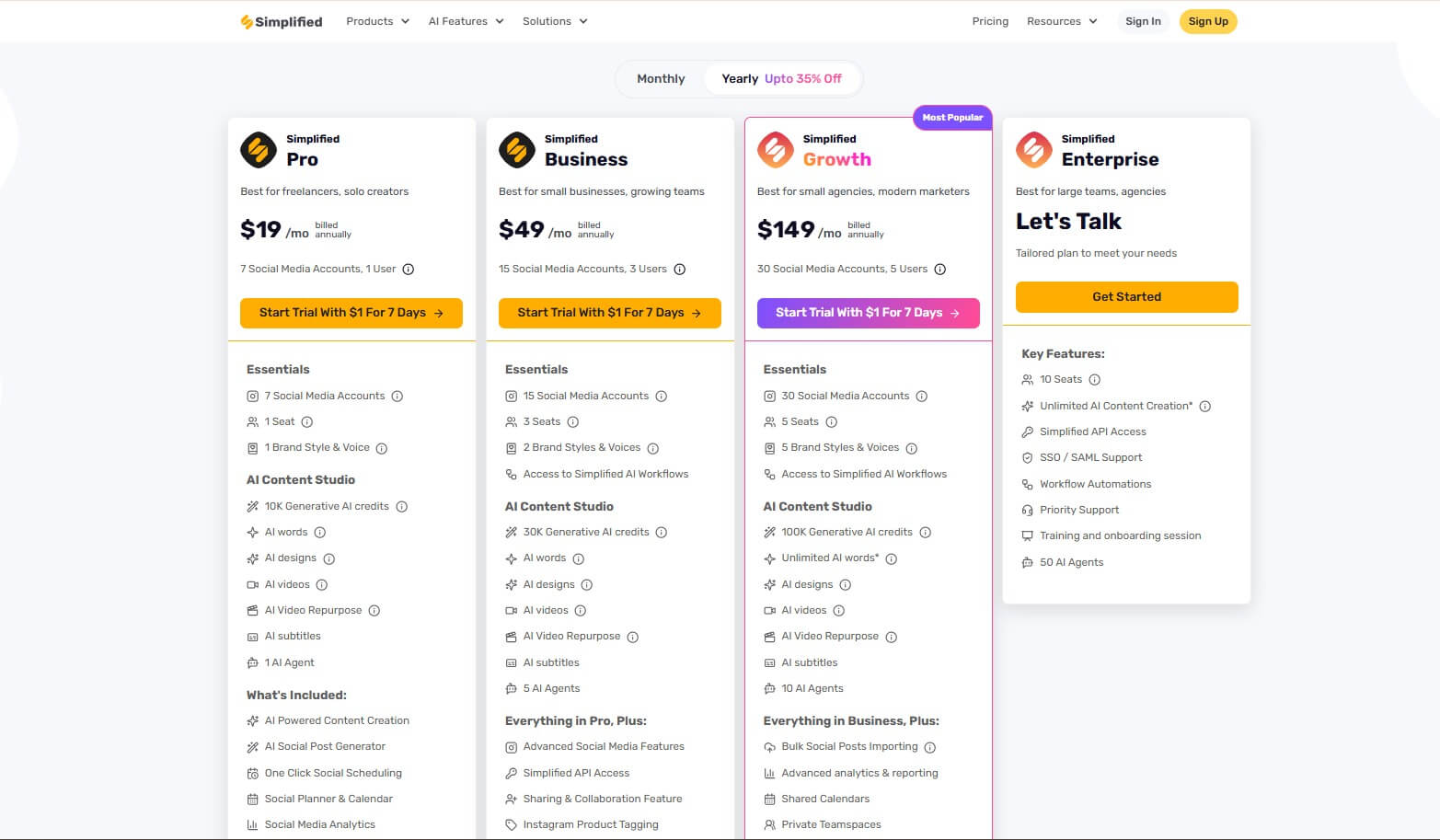Click "Priority Support" feature
1440x840 pixels.
tap(1079, 510)
